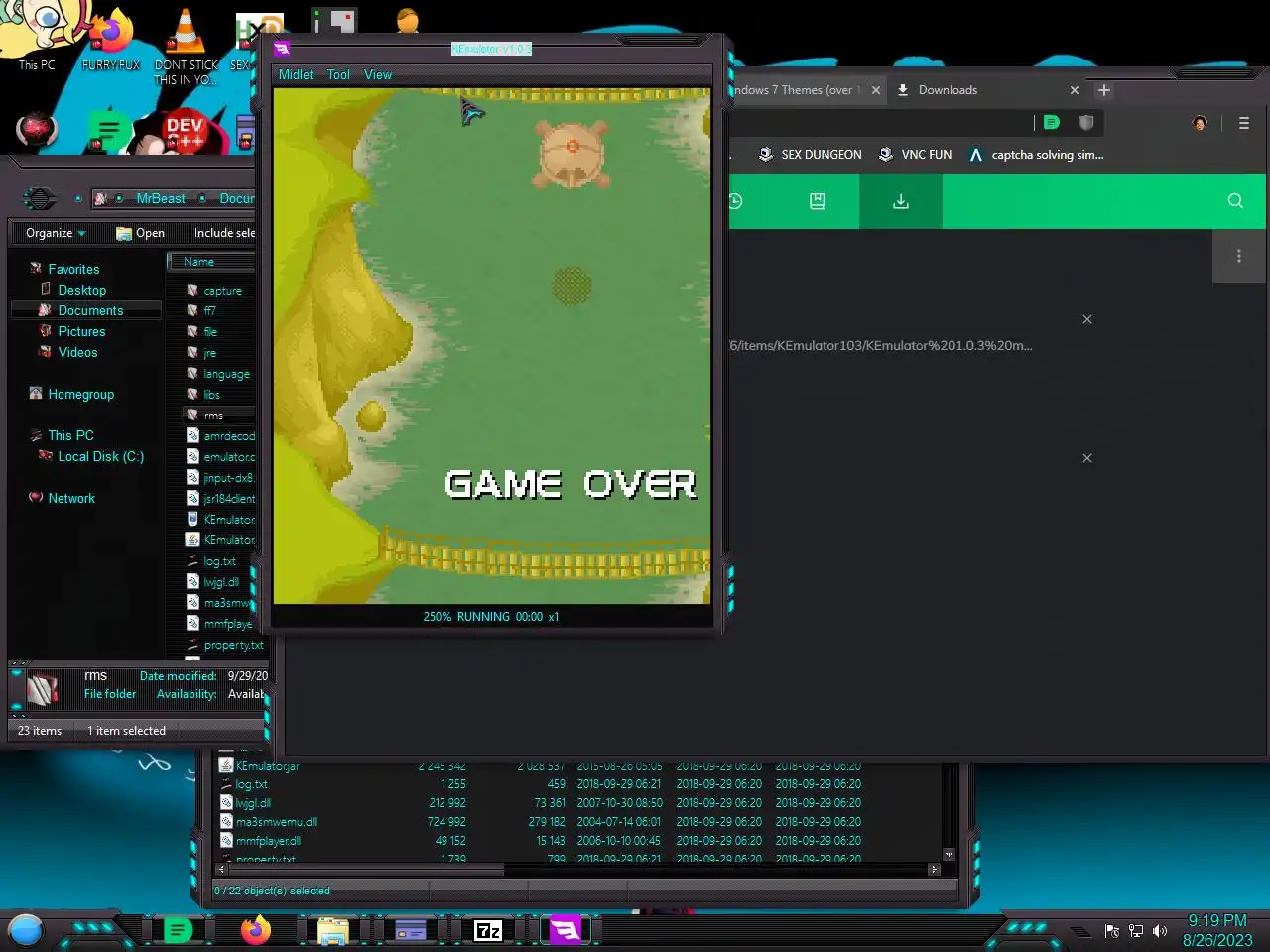Select property.txt in Explorer file list

point(232,645)
